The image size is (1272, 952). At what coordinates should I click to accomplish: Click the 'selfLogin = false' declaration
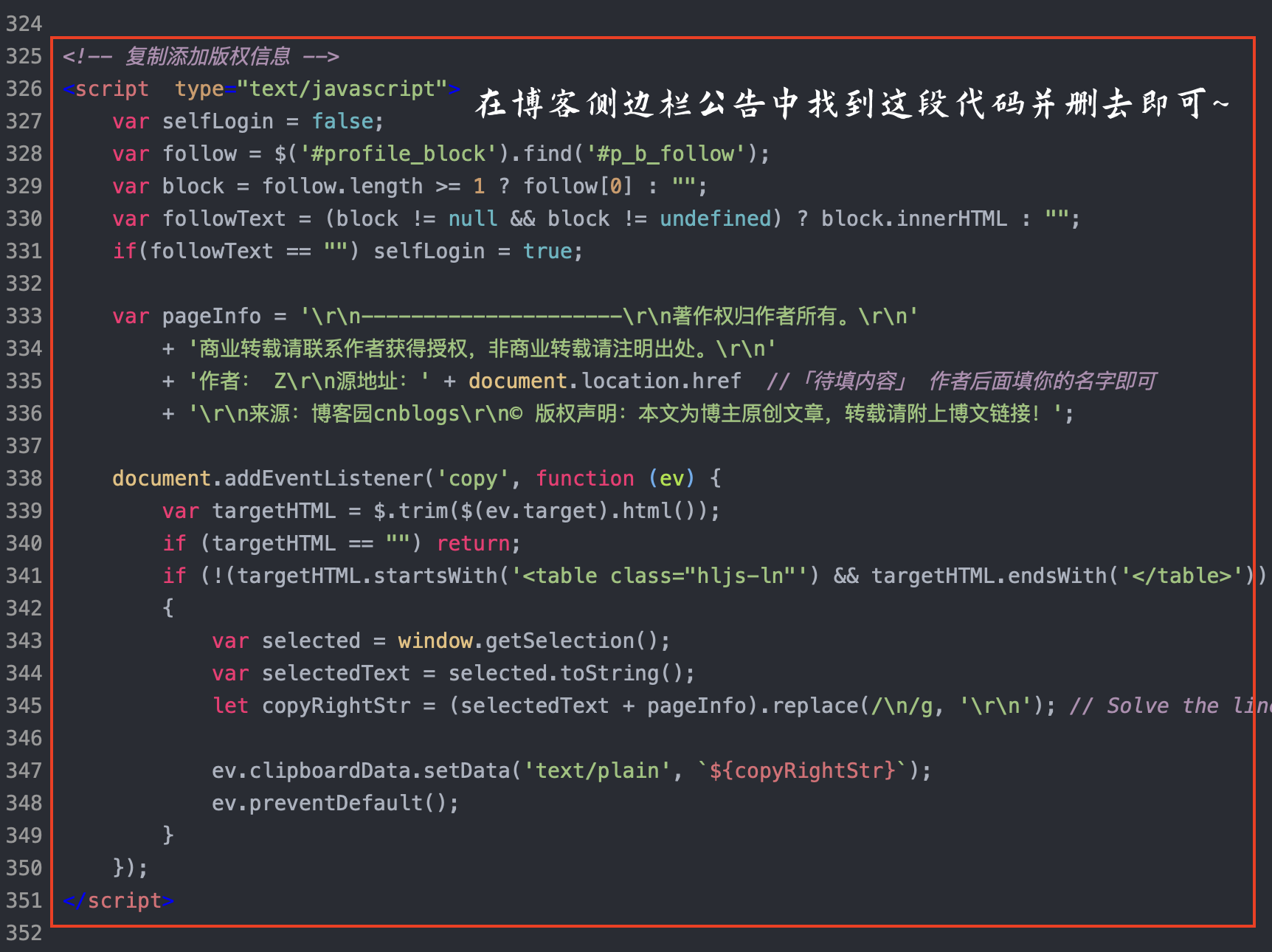(x=267, y=121)
